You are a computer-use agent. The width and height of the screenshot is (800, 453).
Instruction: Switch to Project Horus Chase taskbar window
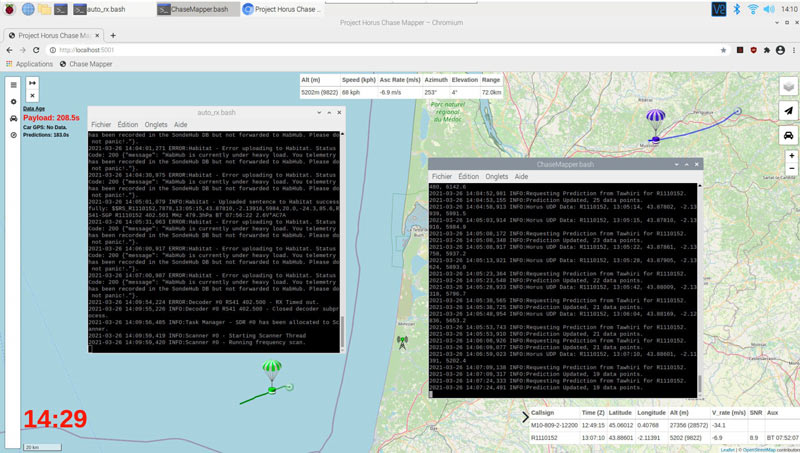point(282,9)
